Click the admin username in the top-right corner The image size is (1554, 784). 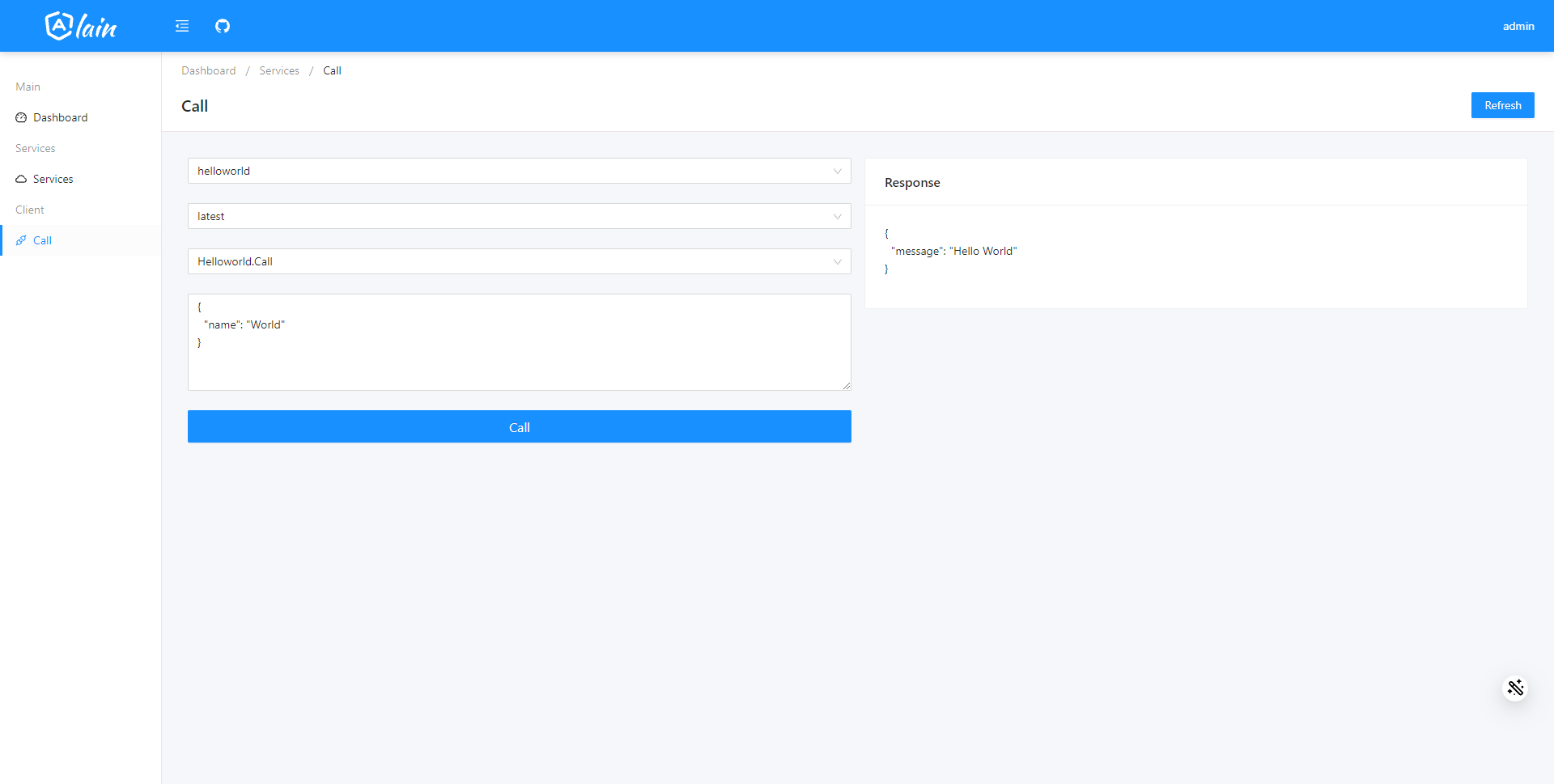point(1518,25)
